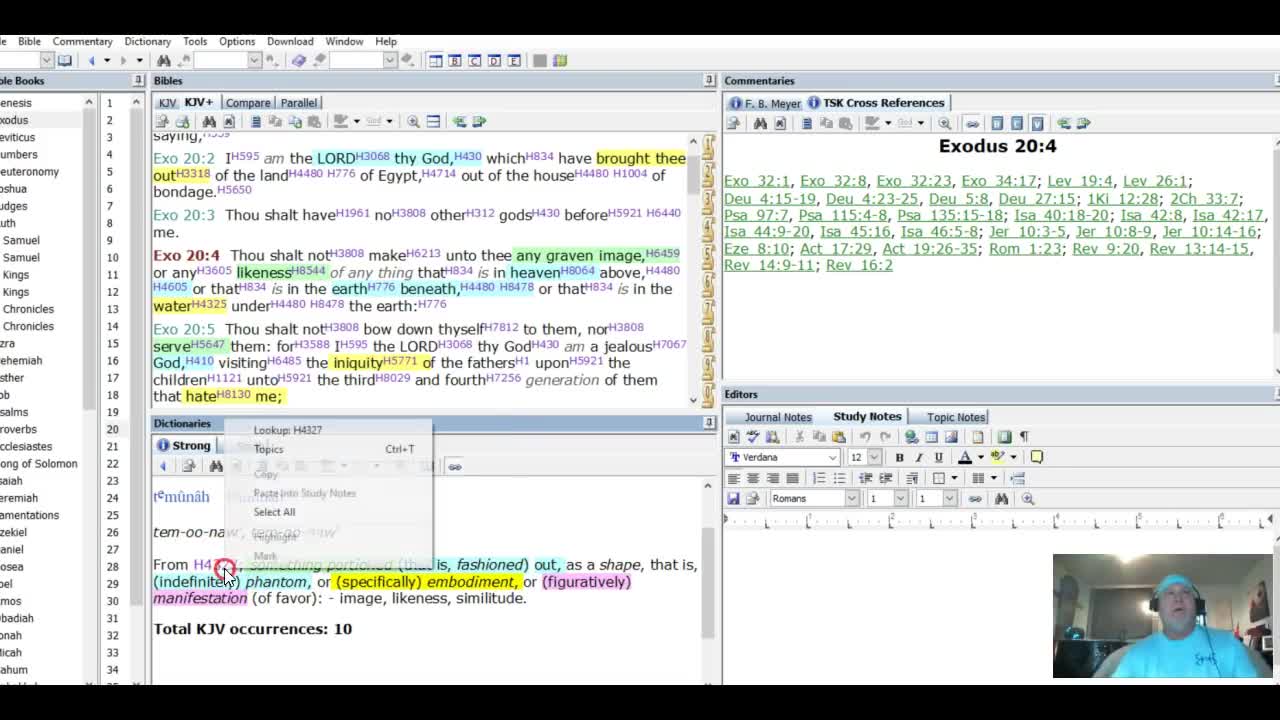Click the main toolbar binoculars search icon
The image size is (1280, 720).
click(x=164, y=61)
